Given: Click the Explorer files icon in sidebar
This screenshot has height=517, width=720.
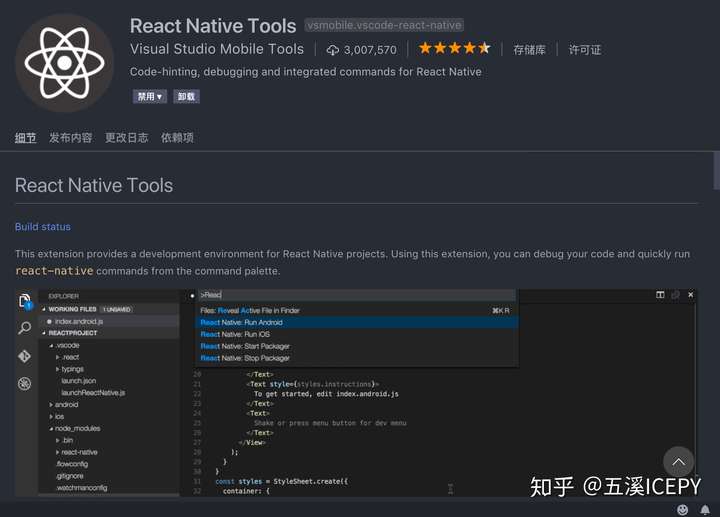Looking at the screenshot, I should [x=25, y=301].
